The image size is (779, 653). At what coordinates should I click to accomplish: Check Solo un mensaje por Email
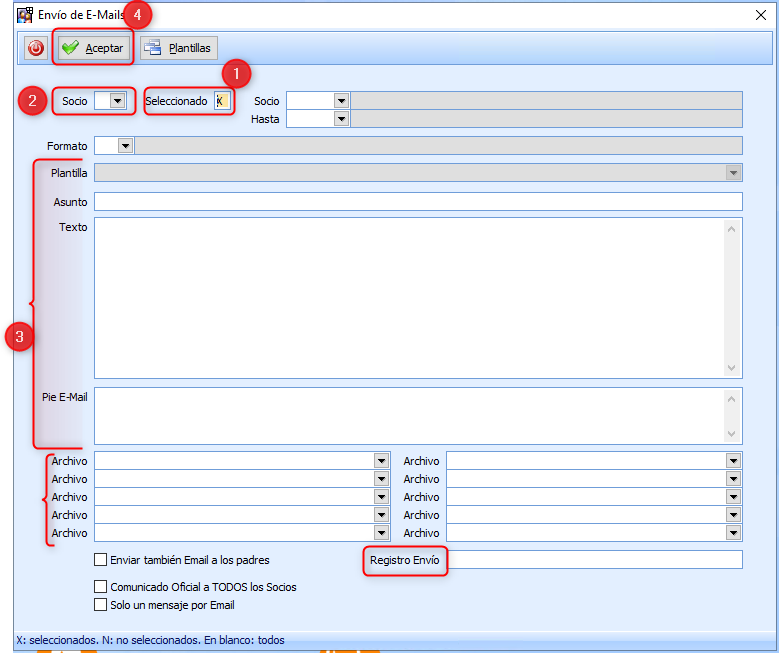pos(100,605)
